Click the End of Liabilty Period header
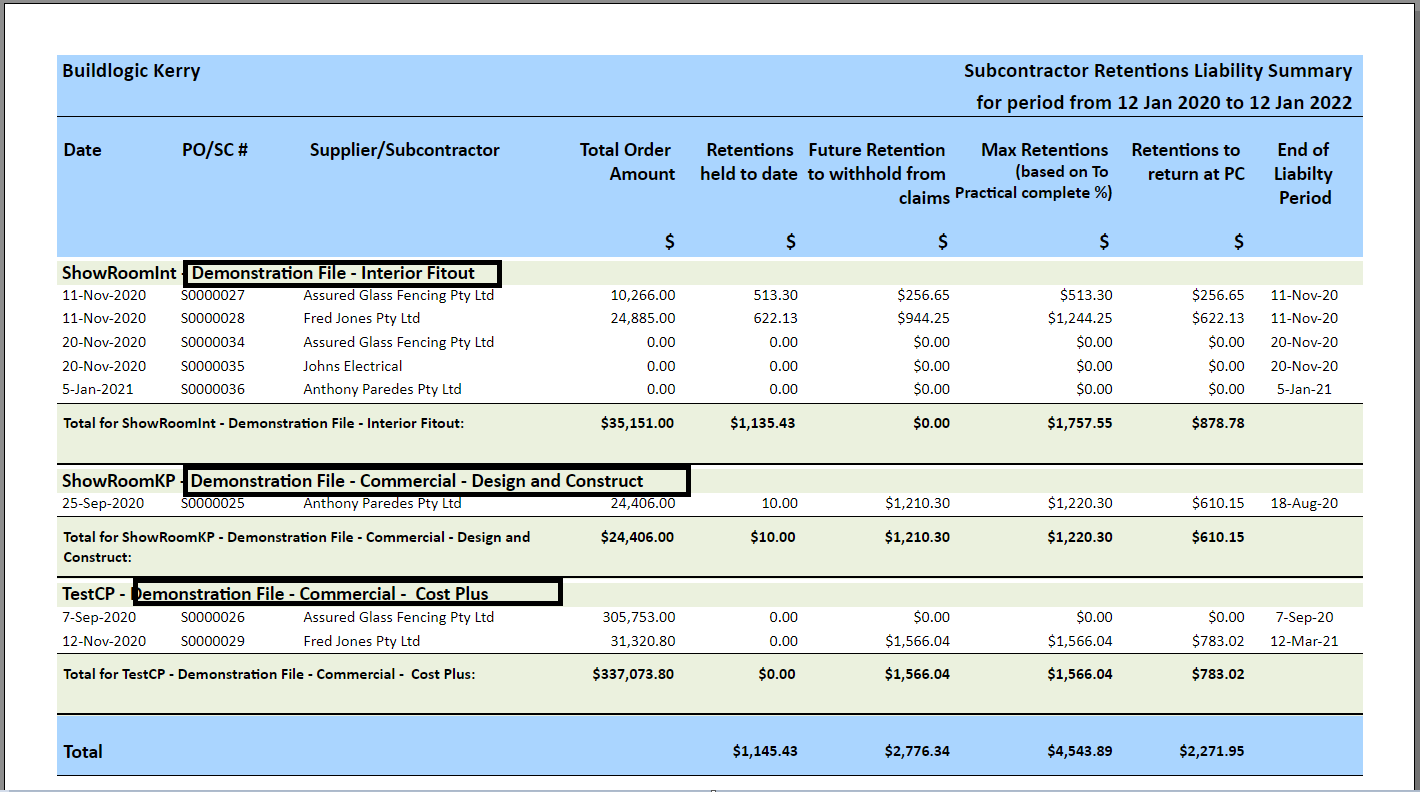 click(1303, 174)
